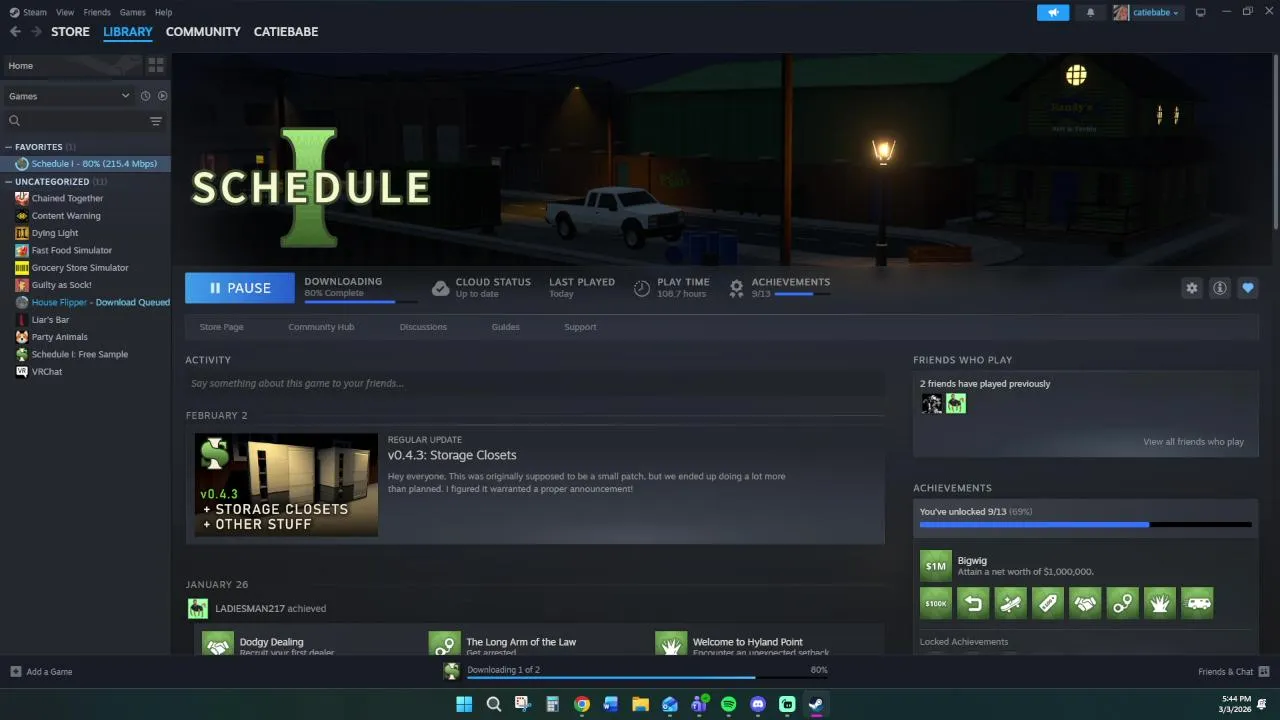Open the handshake achievement icon
Screen dimensions: 1280x720
1085,603
